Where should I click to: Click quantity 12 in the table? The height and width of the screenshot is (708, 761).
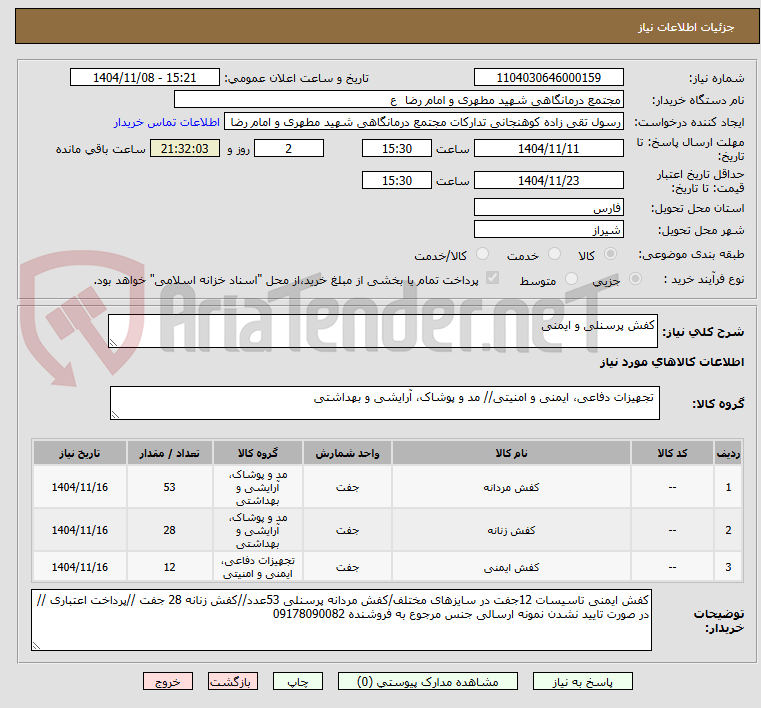[169, 567]
